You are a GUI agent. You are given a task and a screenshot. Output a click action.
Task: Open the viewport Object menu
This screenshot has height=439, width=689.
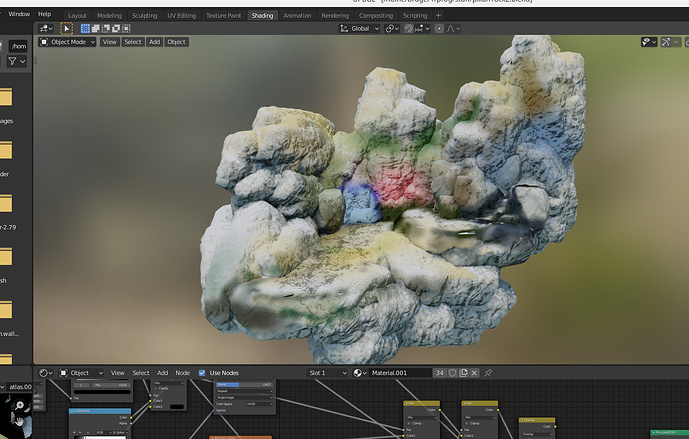pyautogui.click(x=176, y=42)
